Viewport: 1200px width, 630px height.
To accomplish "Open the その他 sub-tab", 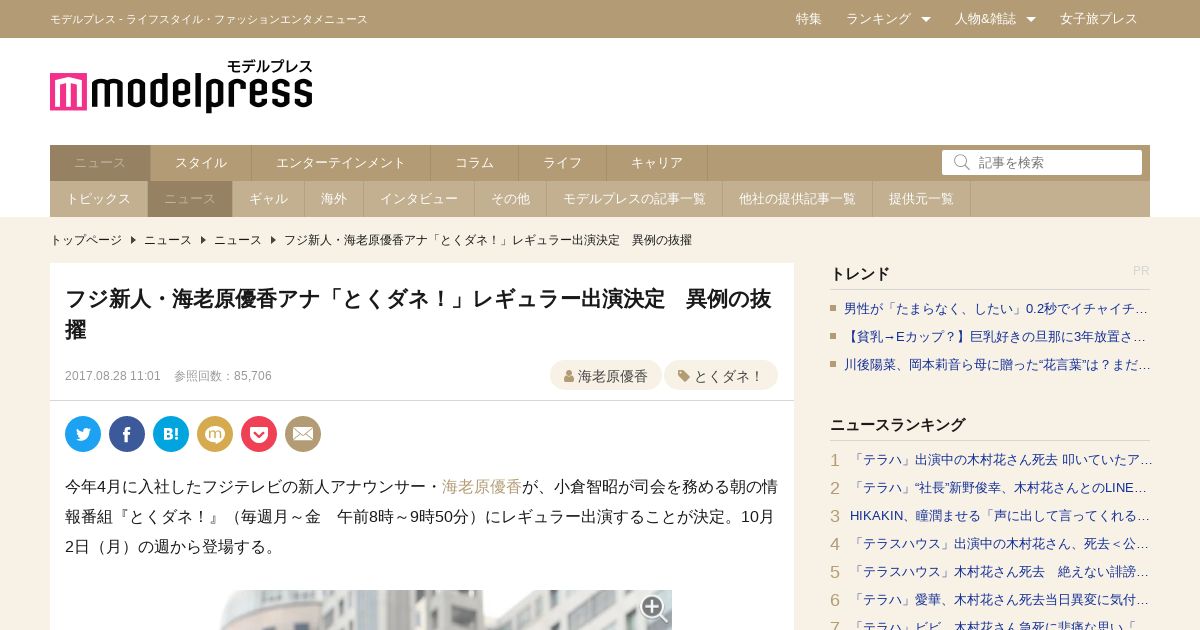I will point(511,199).
